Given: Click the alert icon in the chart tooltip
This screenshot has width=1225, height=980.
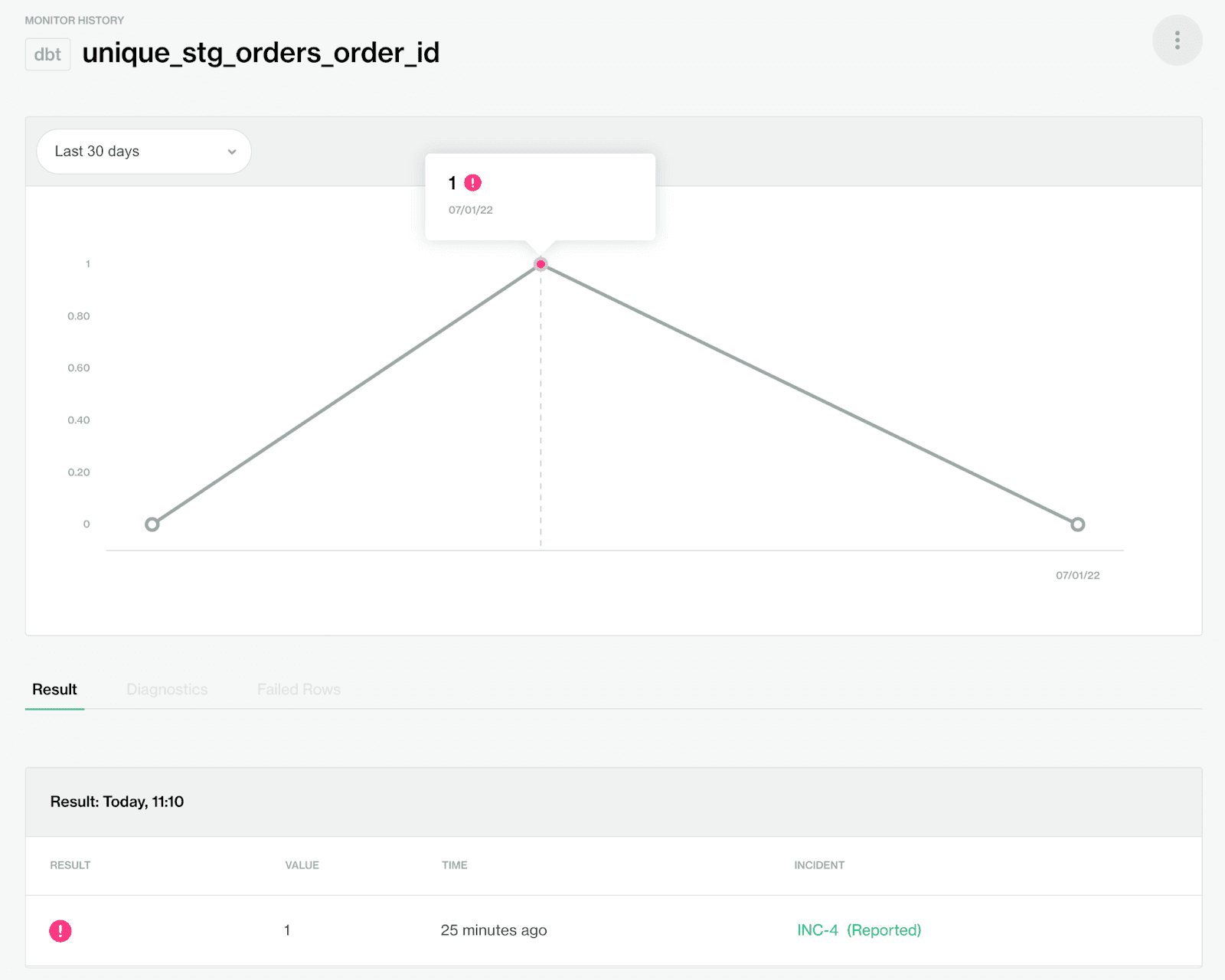Looking at the screenshot, I should pyautogui.click(x=473, y=183).
